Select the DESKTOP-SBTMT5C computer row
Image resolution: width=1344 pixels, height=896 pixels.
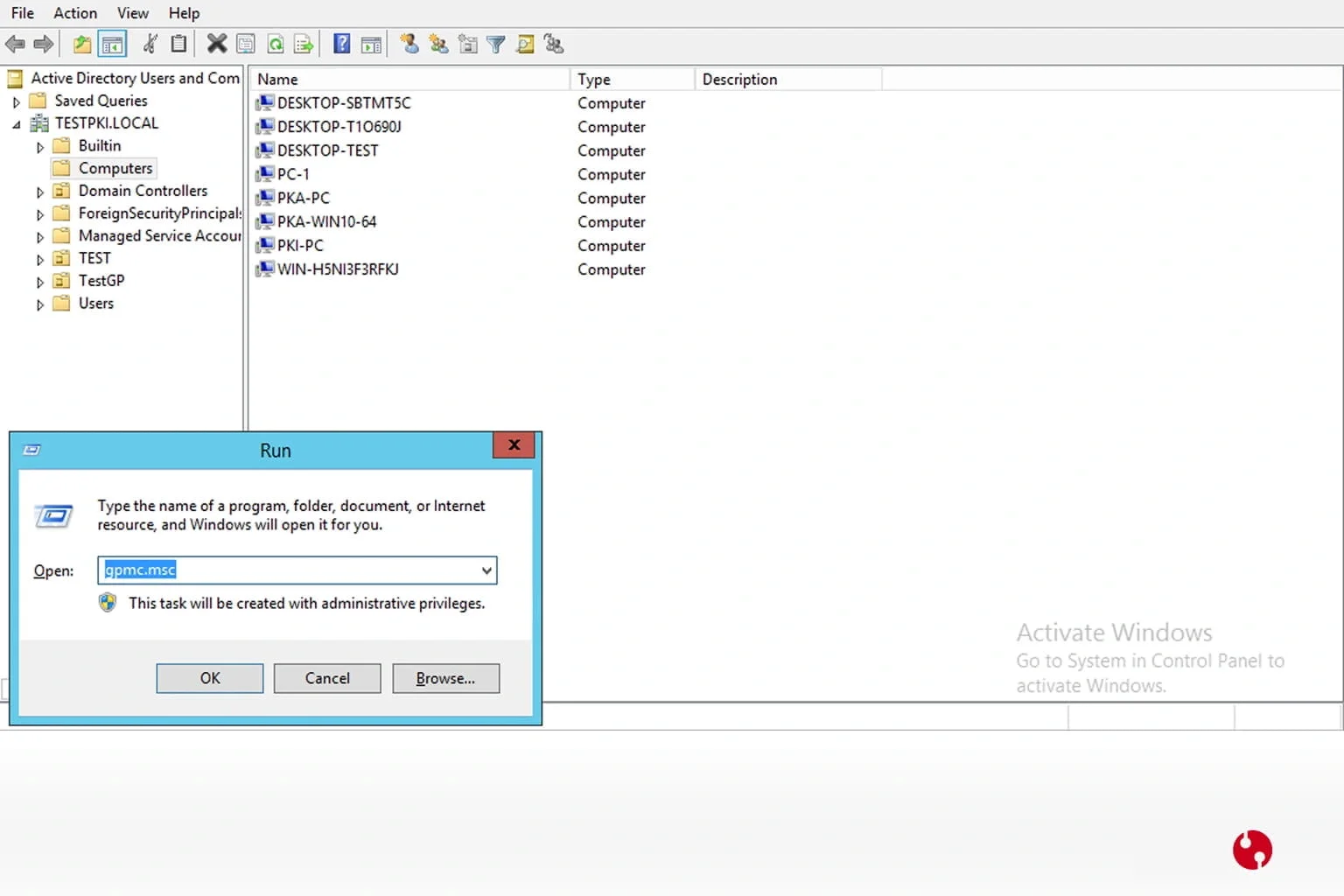click(332, 103)
